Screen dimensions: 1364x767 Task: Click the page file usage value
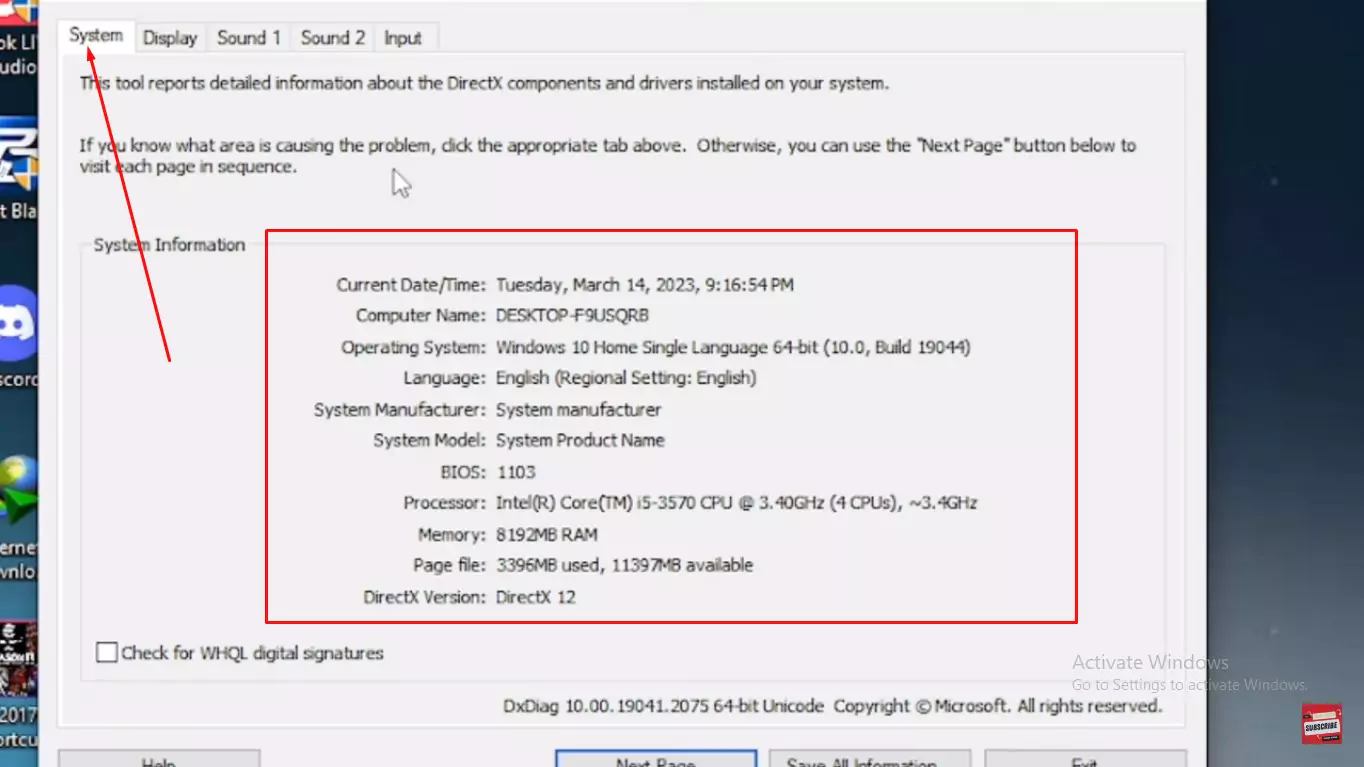point(624,566)
